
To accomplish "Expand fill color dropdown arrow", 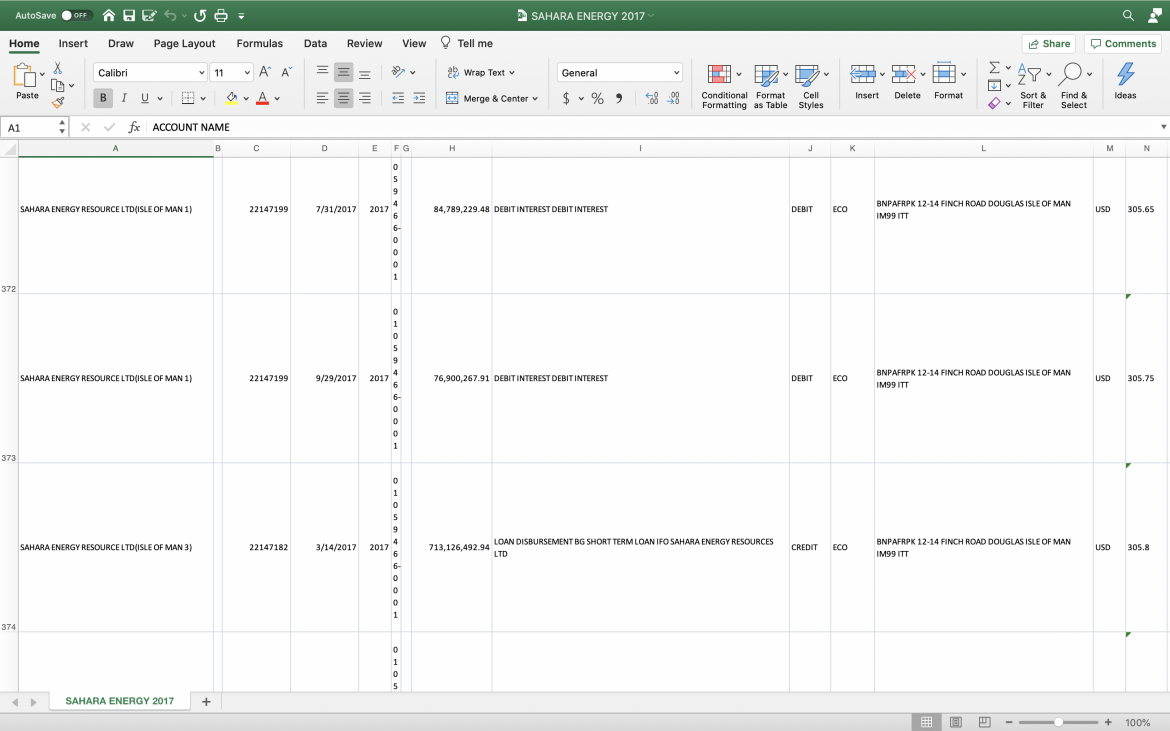I will (245, 98).
